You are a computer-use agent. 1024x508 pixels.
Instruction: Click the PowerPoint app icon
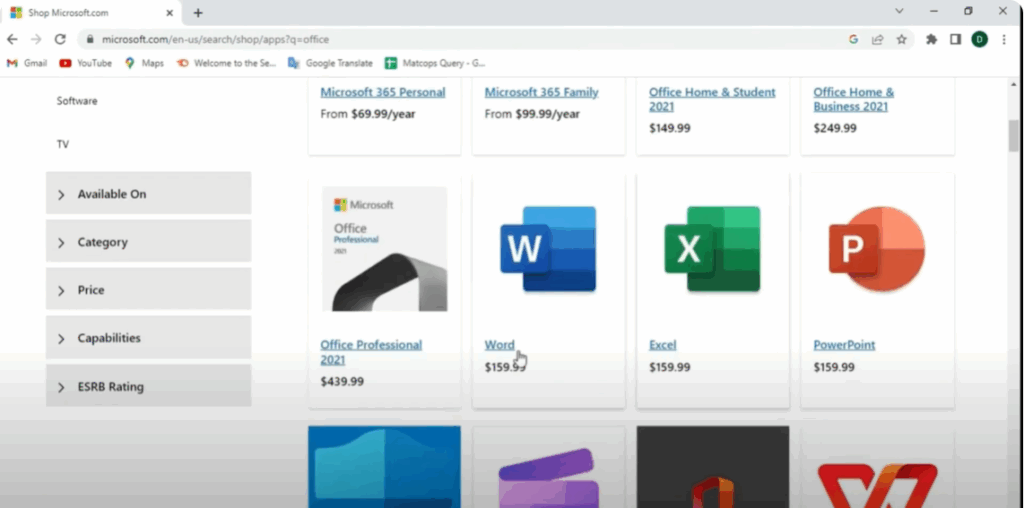click(x=877, y=249)
